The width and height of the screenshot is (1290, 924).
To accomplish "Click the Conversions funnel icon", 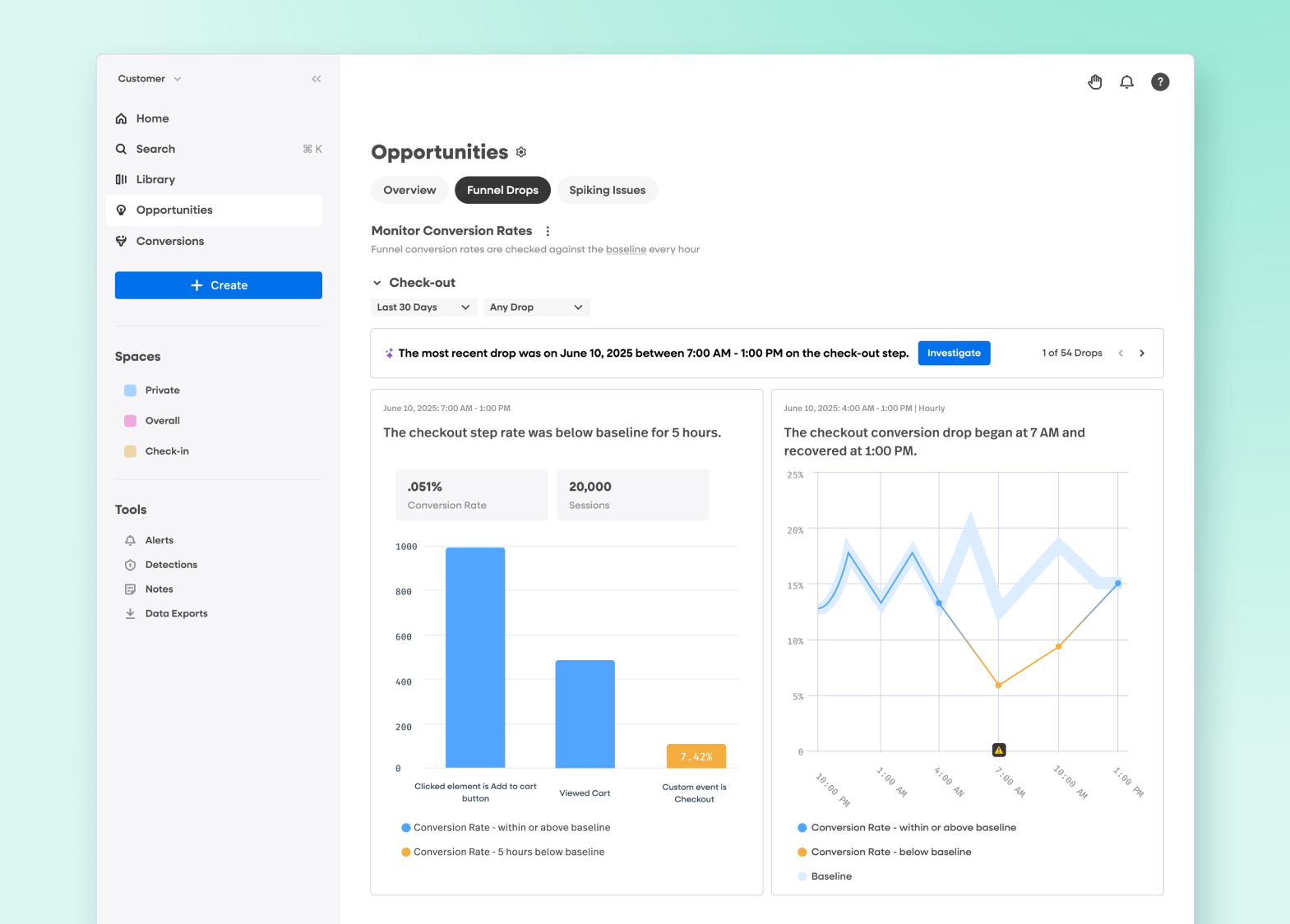I will (x=121, y=241).
